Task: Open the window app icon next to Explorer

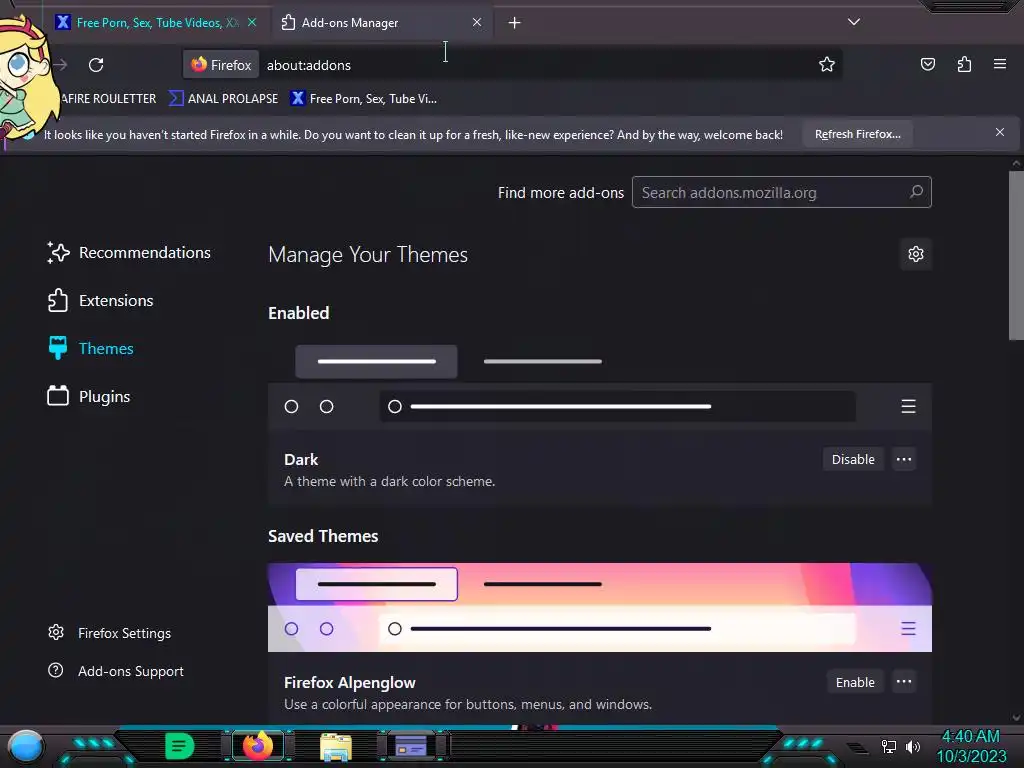Action: point(411,746)
